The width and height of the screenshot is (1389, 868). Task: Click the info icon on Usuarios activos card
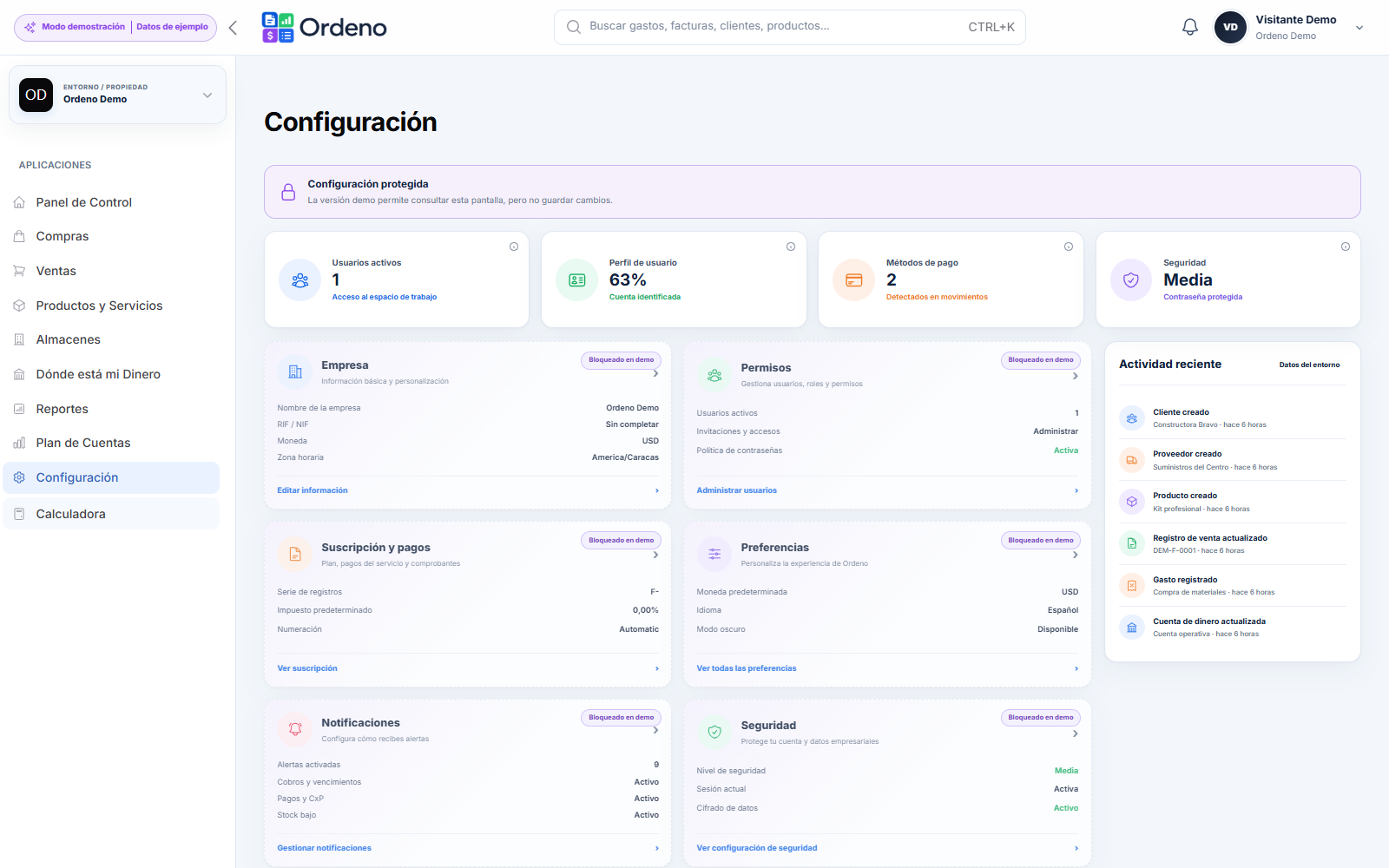514,247
